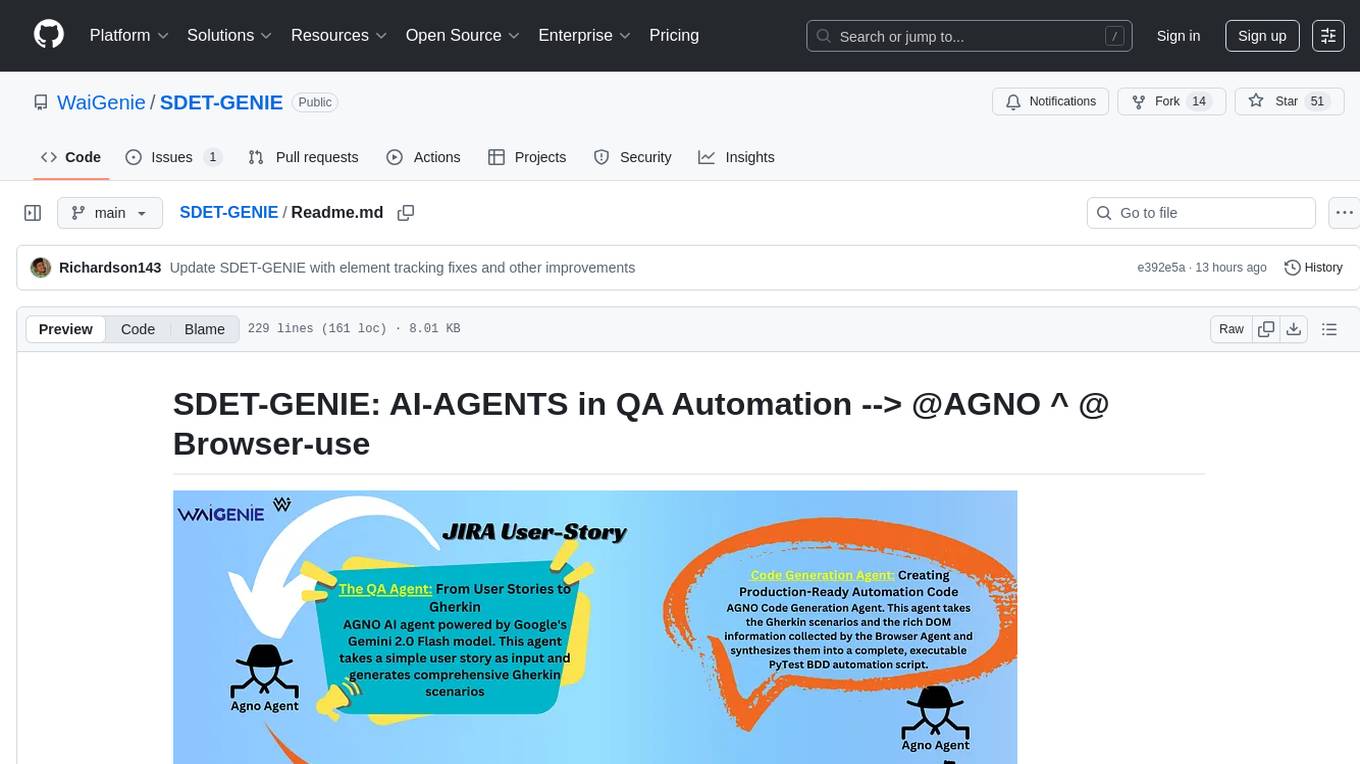Click the Sign in link
The image size is (1360, 764).
click(x=1178, y=36)
